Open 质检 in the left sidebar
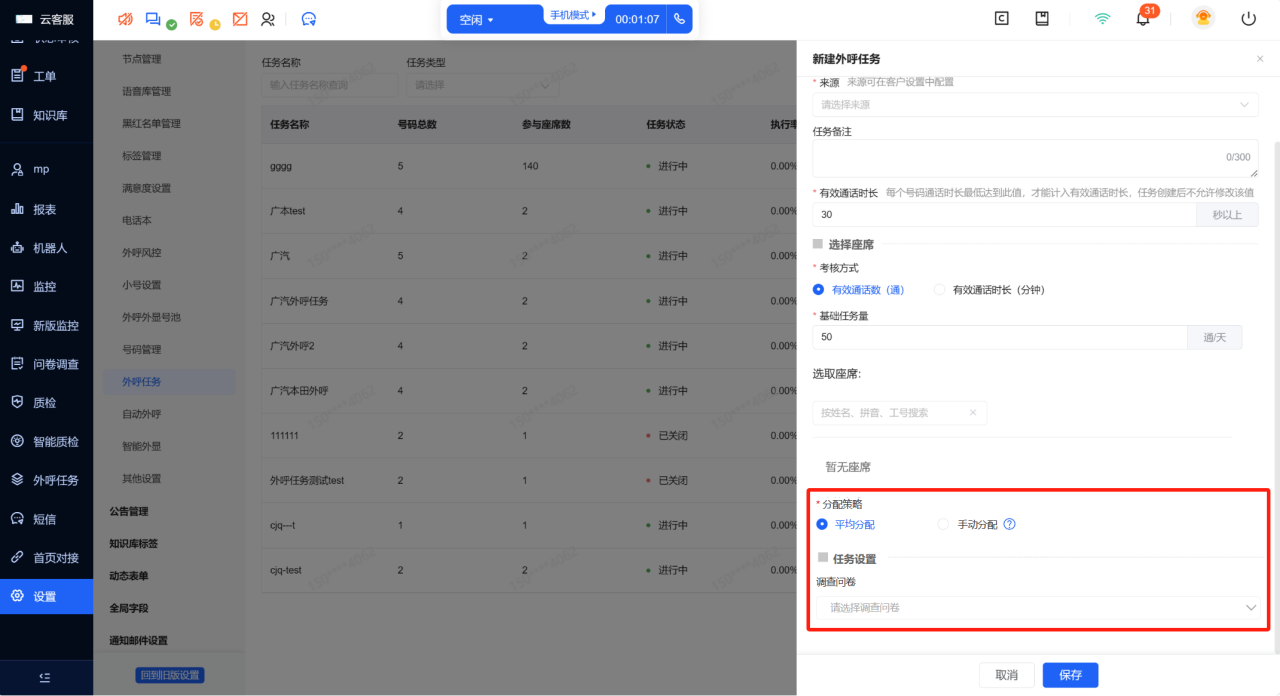 (46, 402)
